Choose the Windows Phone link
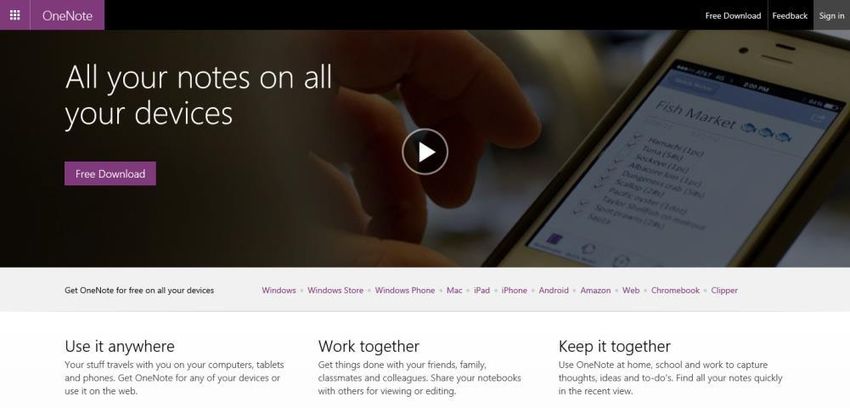This screenshot has width=850, height=408. (405, 290)
